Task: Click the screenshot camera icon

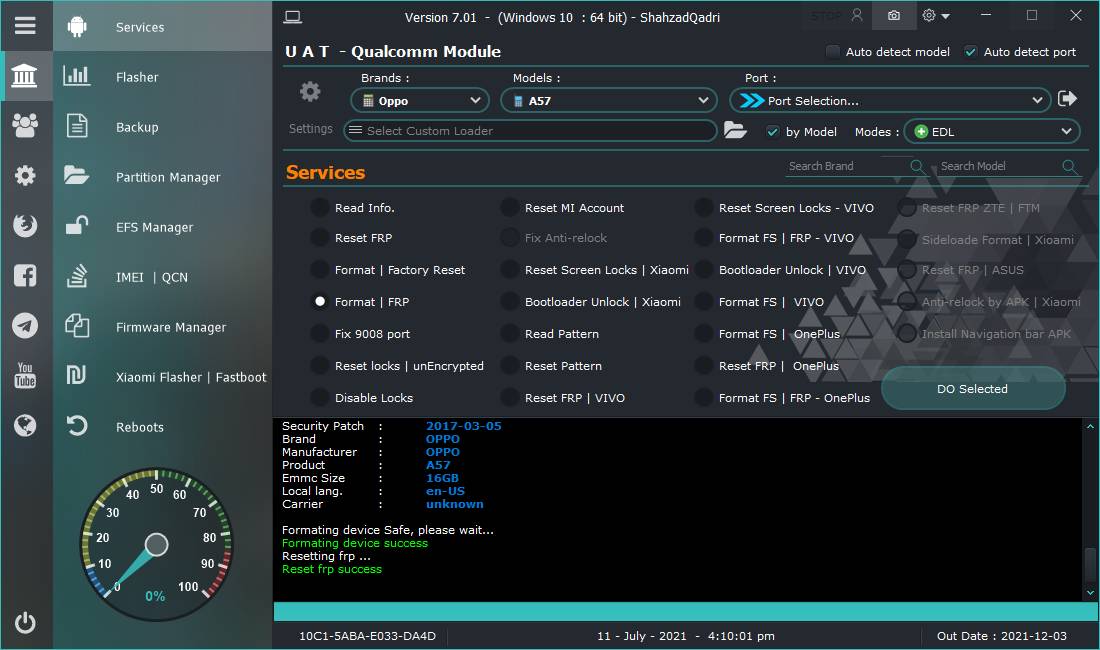Action: pyautogui.click(x=893, y=16)
